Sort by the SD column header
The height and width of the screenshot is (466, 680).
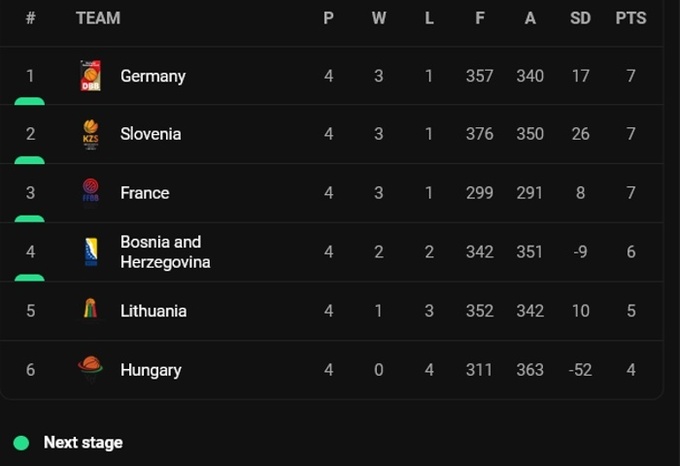coord(580,18)
